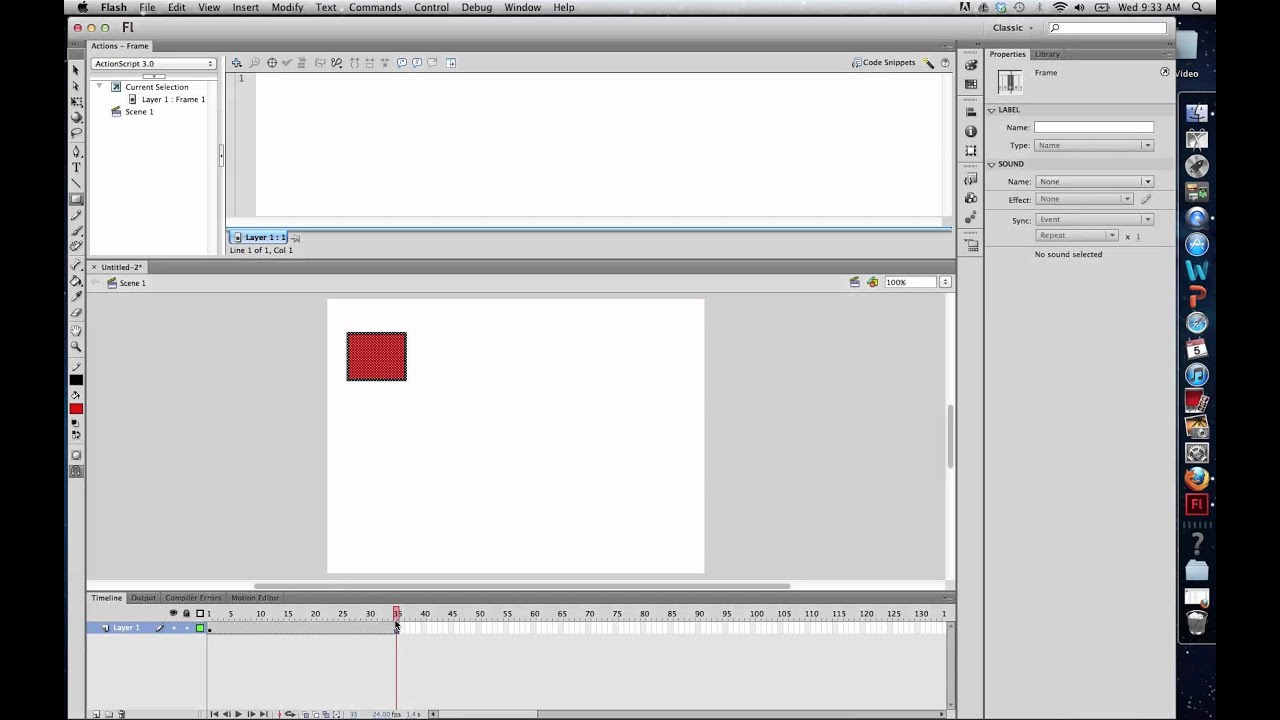The height and width of the screenshot is (720, 1280).
Task: Click the New Layer icon in timeline
Action: [x=96, y=714]
